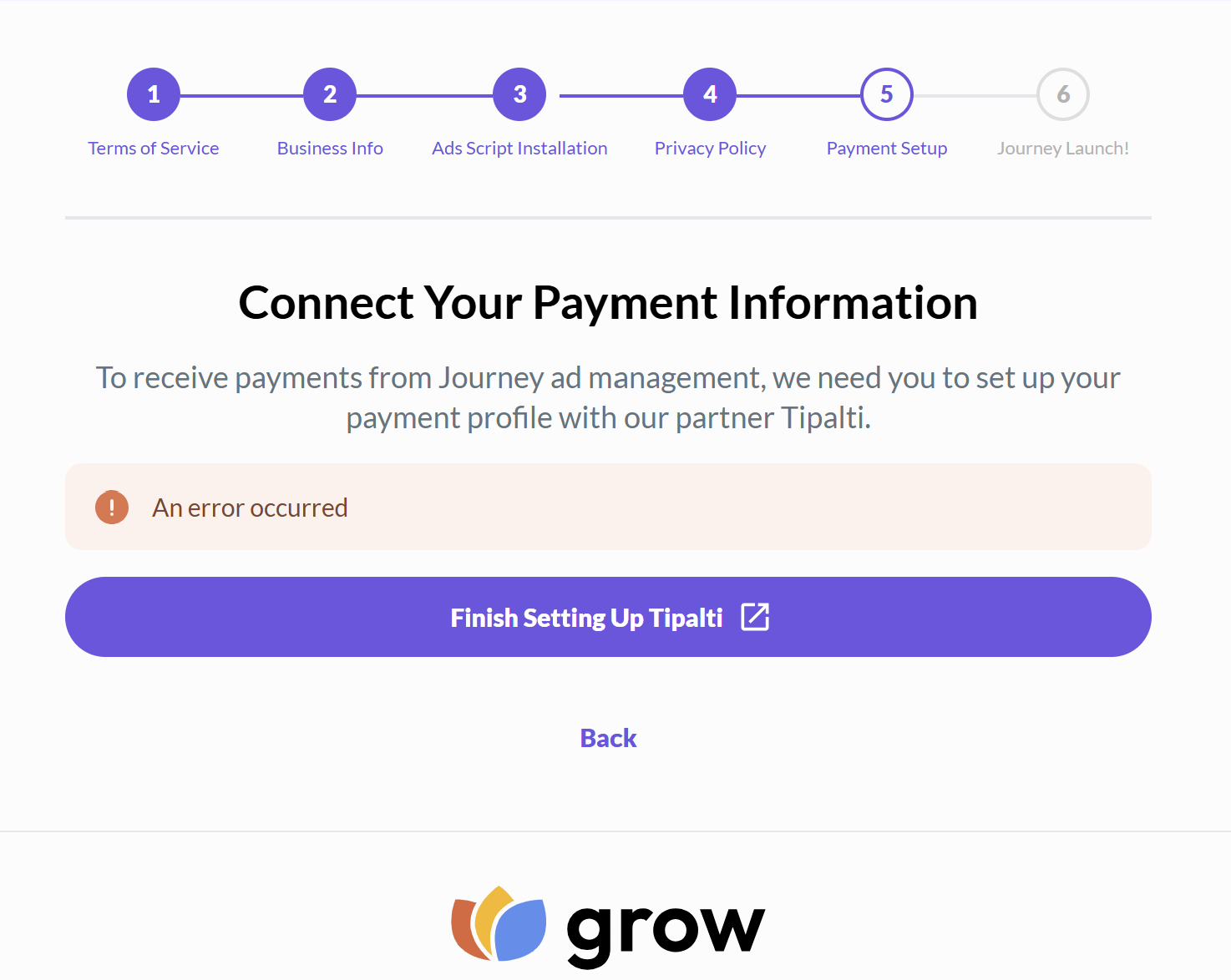The height and width of the screenshot is (980, 1231).
Task: Open Terms of Service step label
Action: tap(154, 149)
